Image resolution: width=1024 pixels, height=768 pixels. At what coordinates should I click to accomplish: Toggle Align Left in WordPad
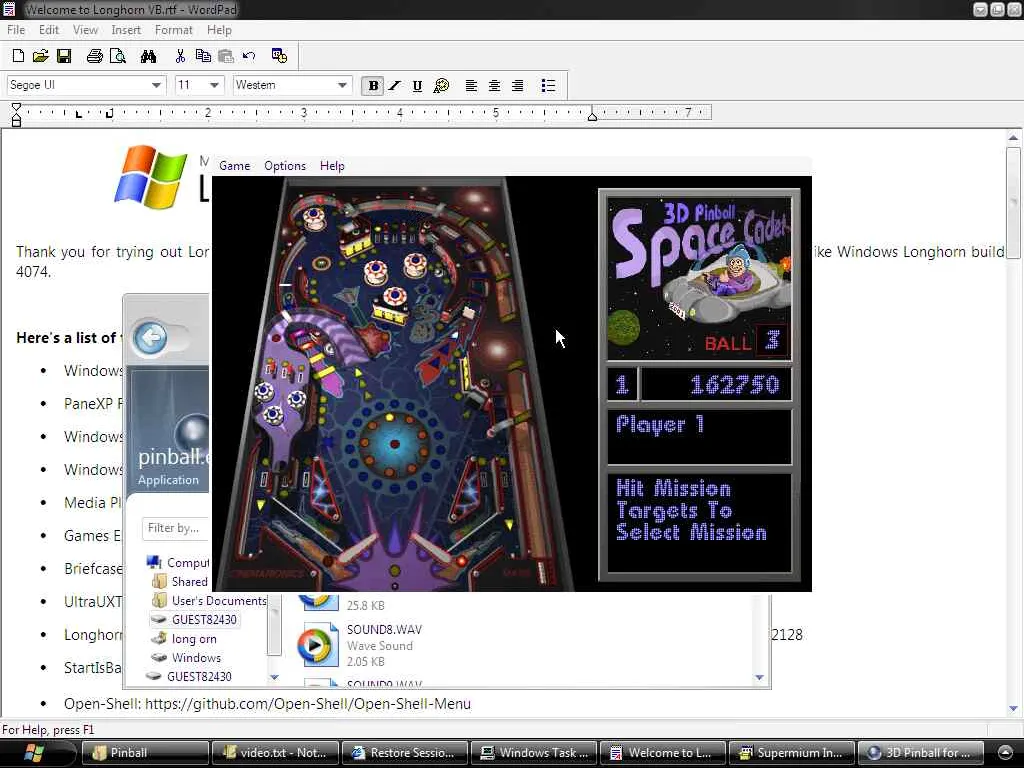click(x=471, y=86)
